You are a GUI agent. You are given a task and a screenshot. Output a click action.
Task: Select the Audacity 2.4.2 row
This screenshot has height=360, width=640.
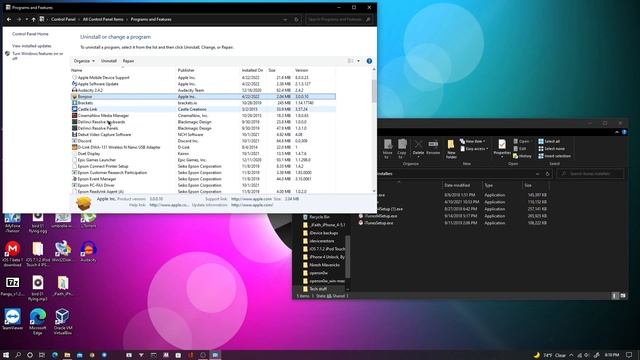click(203, 90)
